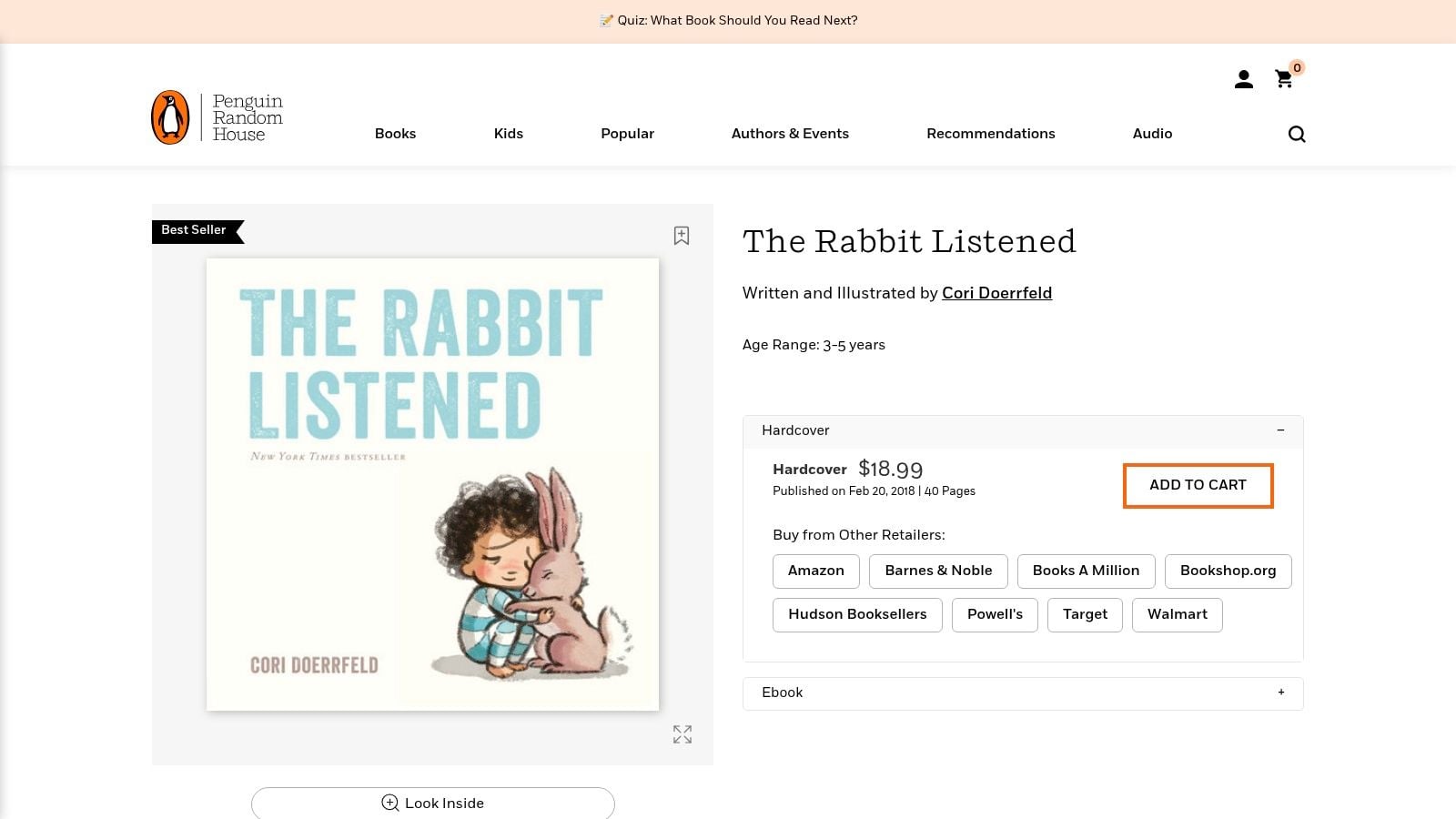This screenshot has width=1456, height=819.
Task: Buy from Books A Million
Action: point(1086,571)
